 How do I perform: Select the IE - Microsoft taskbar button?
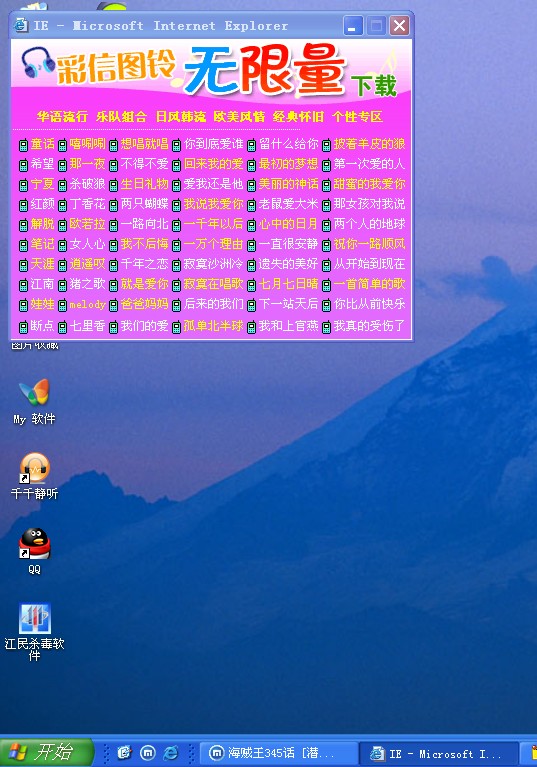(x=439, y=753)
